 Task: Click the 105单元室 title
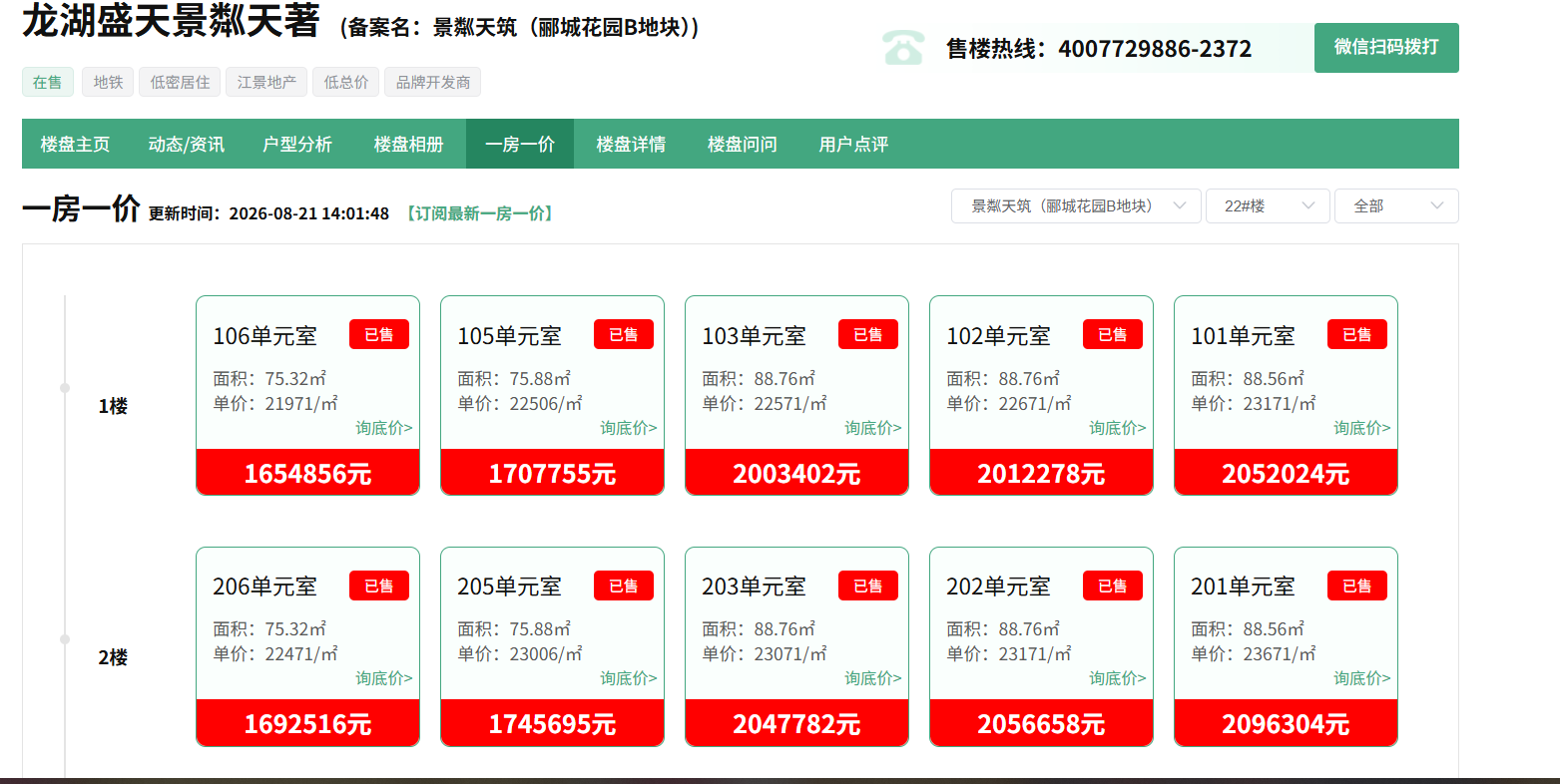509,336
